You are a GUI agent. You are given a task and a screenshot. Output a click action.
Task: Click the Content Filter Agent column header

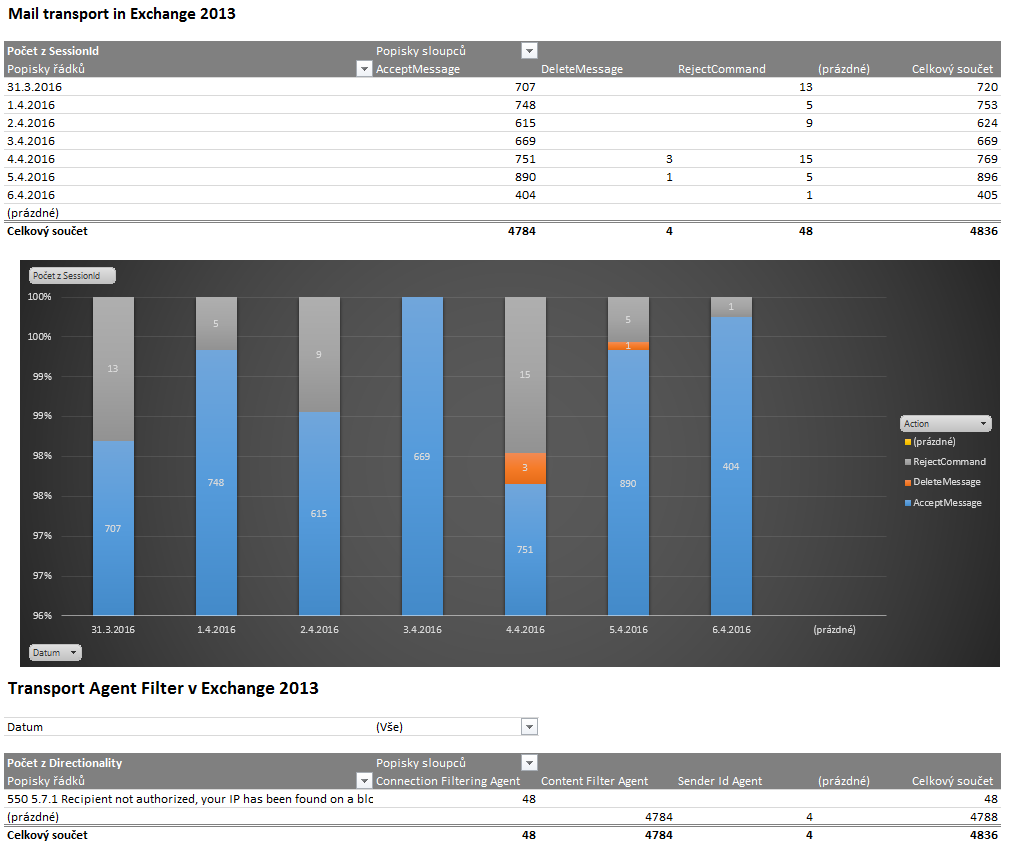pyautogui.click(x=594, y=781)
